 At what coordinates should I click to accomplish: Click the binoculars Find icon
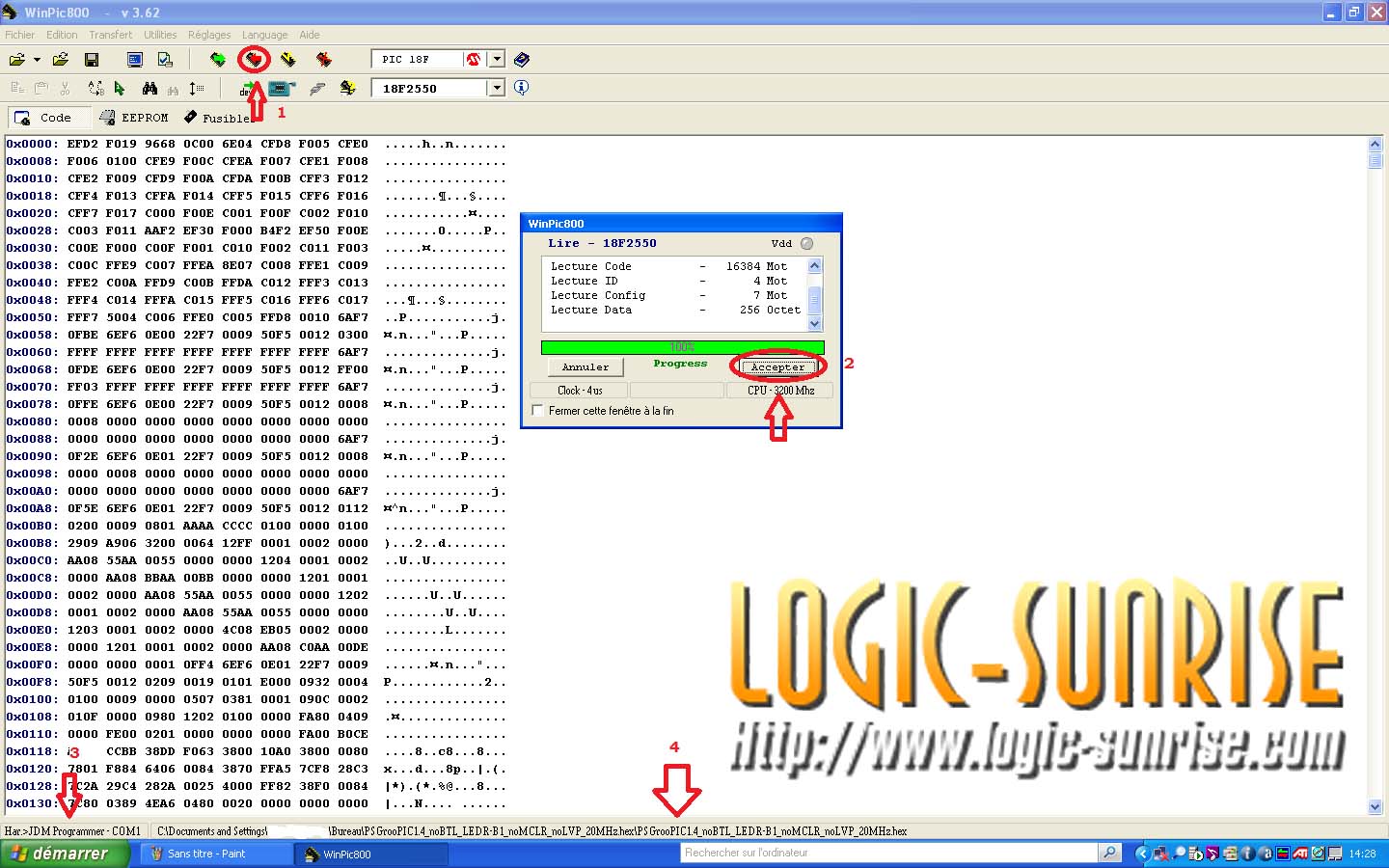click(150, 89)
